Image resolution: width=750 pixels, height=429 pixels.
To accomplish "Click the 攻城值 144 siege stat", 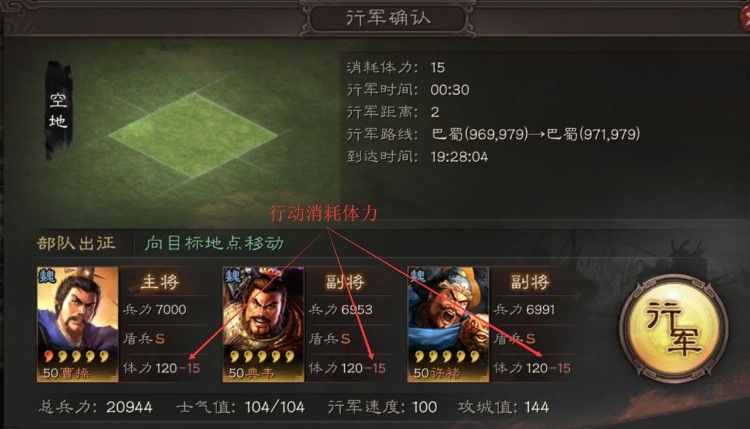I will (x=503, y=407).
